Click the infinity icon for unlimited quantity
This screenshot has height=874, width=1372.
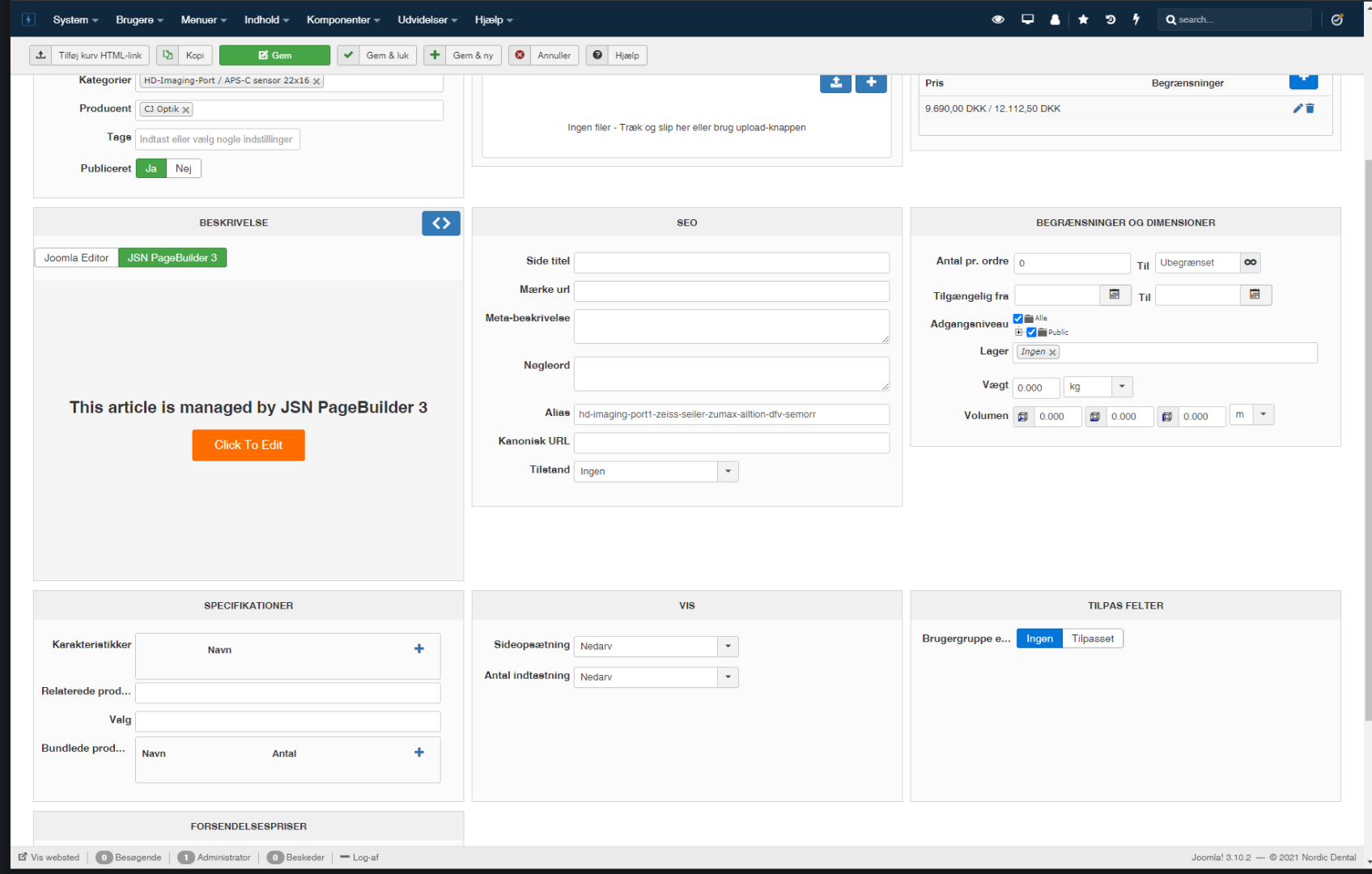click(x=1250, y=262)
